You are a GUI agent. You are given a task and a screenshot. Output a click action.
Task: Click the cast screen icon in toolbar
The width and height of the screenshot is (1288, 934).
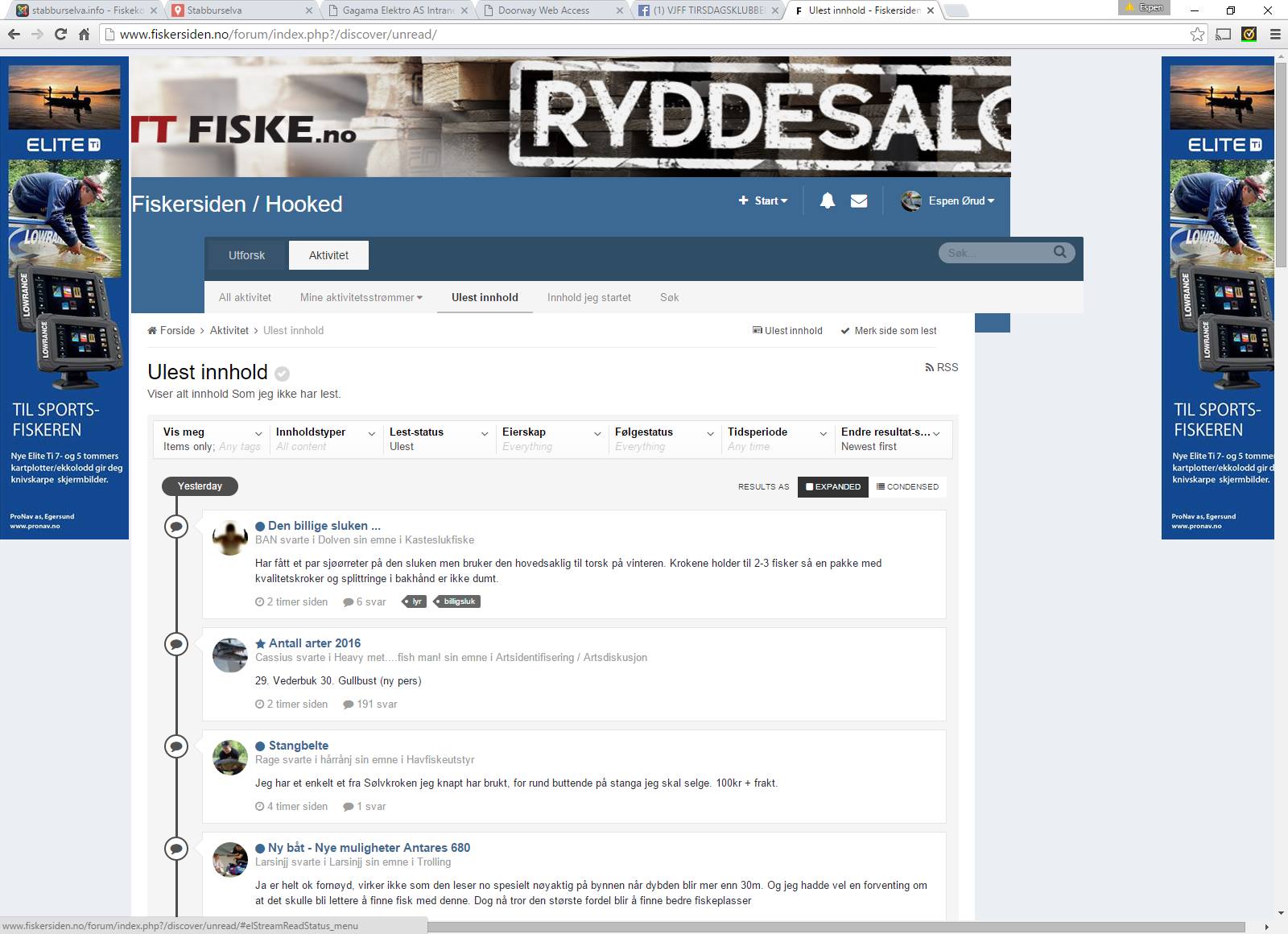[x=1224, y=35]
